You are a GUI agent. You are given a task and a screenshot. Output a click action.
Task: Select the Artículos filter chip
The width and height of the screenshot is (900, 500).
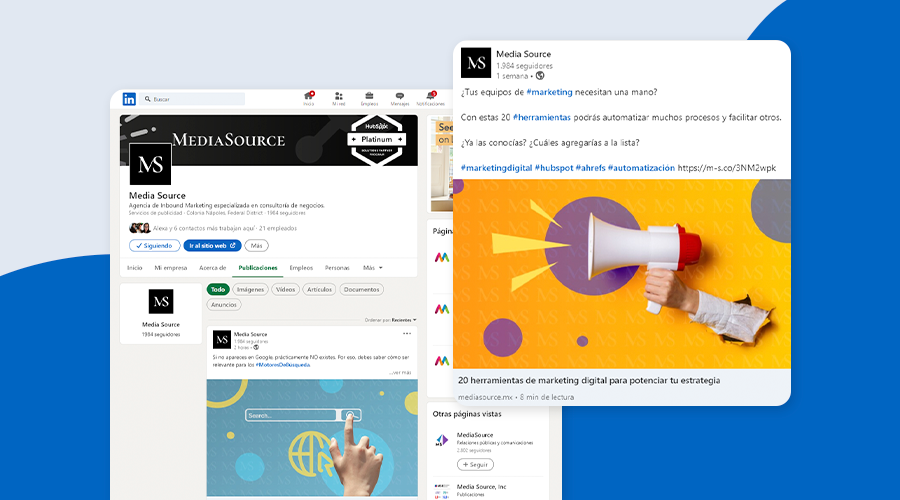click(x=319, y=289)
